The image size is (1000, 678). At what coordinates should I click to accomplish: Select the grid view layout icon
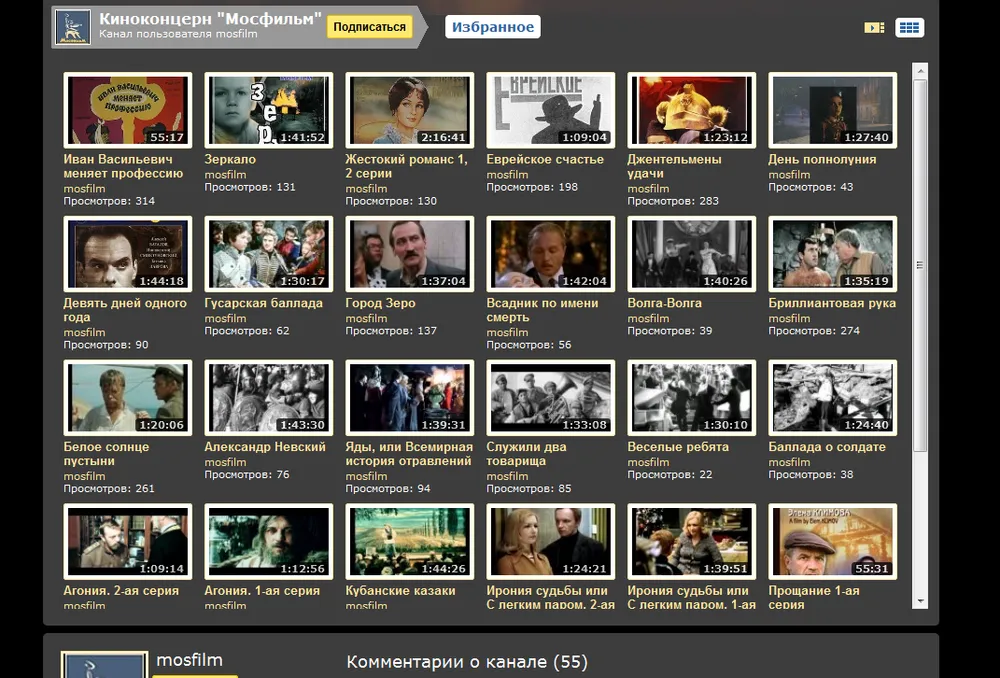coord(909,28)
